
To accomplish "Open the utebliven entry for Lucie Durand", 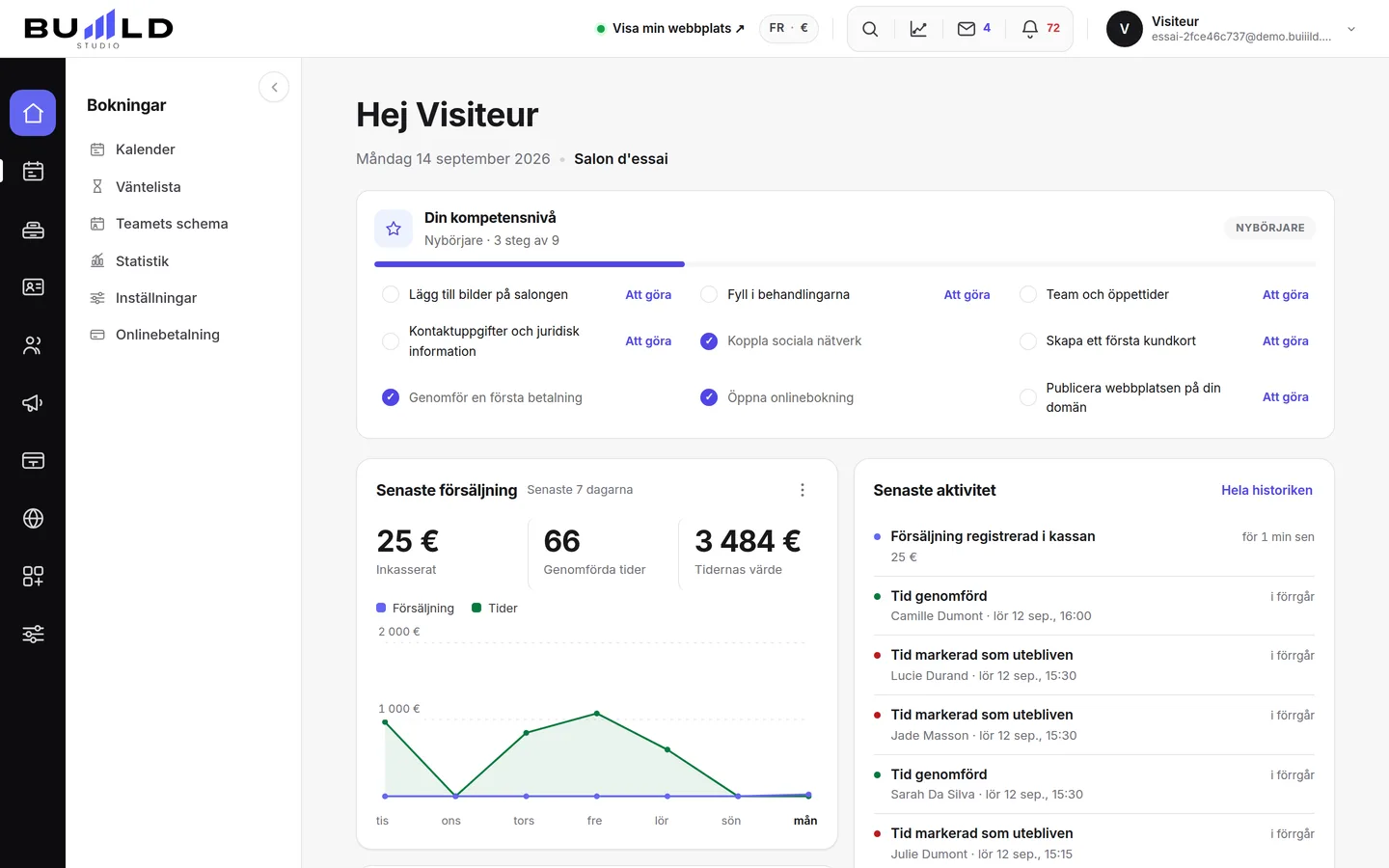I will [1094, 665].
